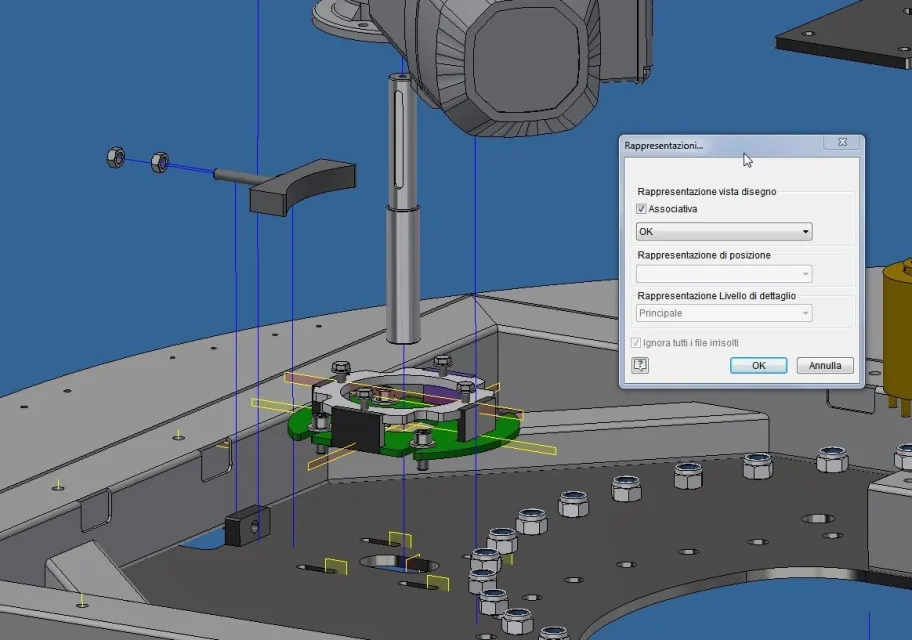Select the second hex nut near the handle rod
Viewport: 912px width, 640px height.
click(x=160, y=162)
